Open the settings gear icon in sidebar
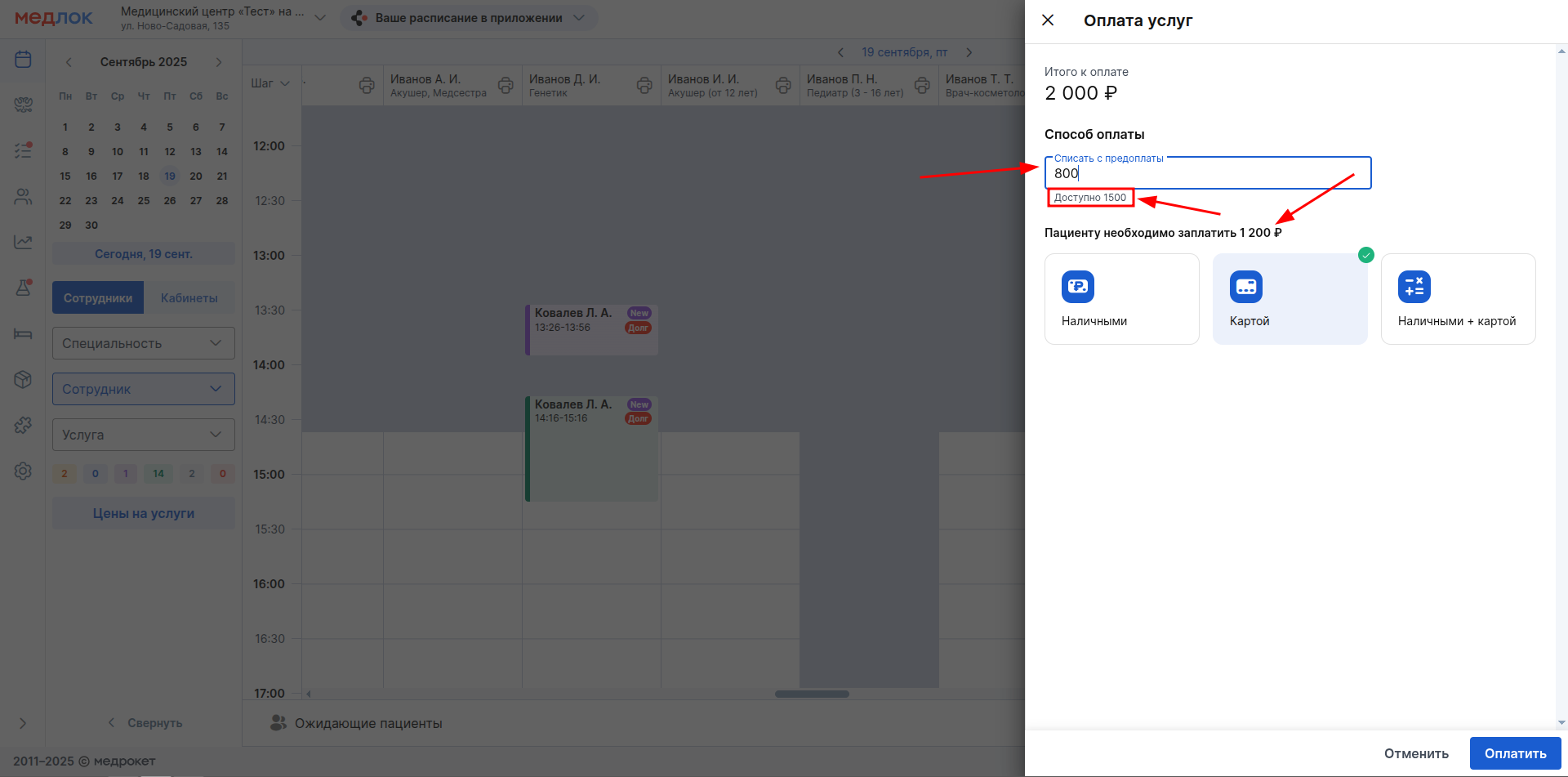Viewport: 1568px width, 777px height. (x=23, y=471)
